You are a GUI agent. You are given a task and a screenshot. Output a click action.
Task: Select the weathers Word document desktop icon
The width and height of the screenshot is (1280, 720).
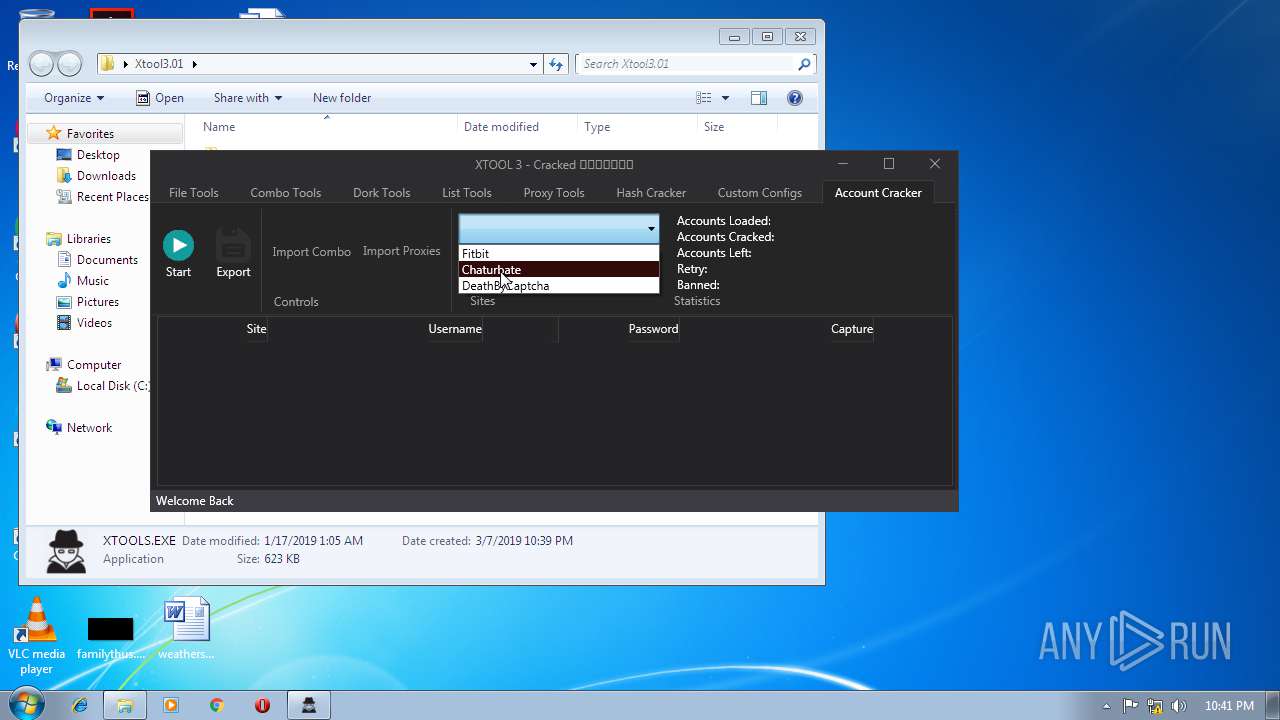tap(186, 629)
